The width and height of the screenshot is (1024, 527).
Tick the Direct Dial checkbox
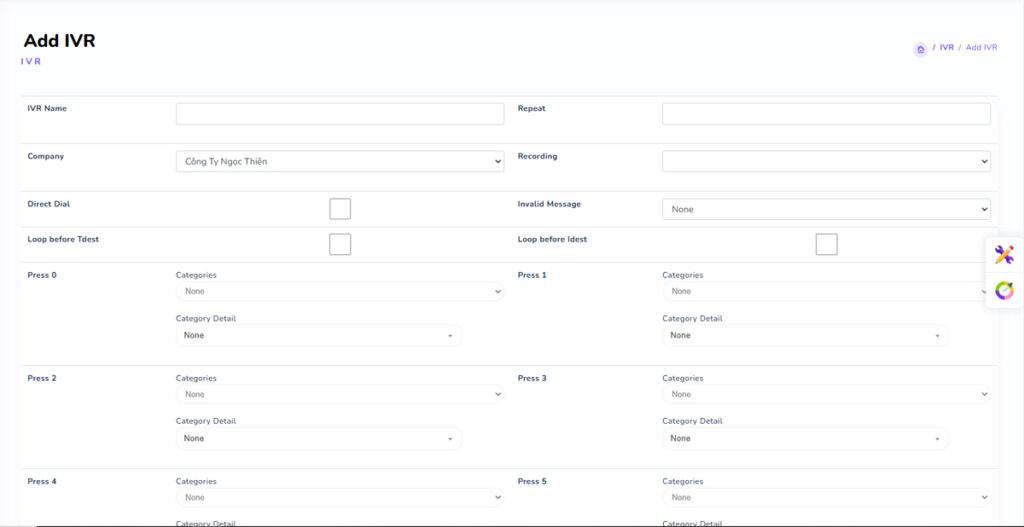(340, 209)
